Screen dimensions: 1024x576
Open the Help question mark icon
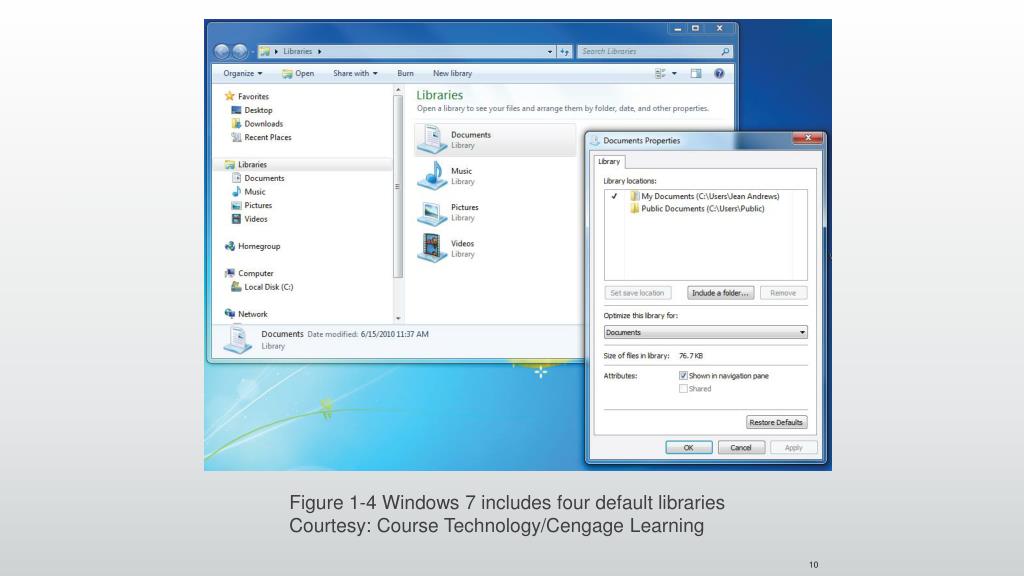click(x=719, y=74)
